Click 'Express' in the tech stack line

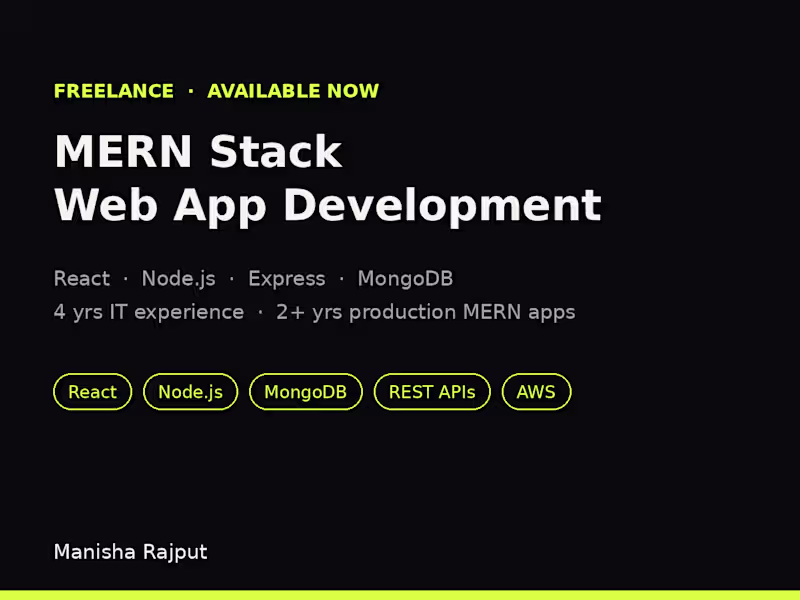[287, 279]
